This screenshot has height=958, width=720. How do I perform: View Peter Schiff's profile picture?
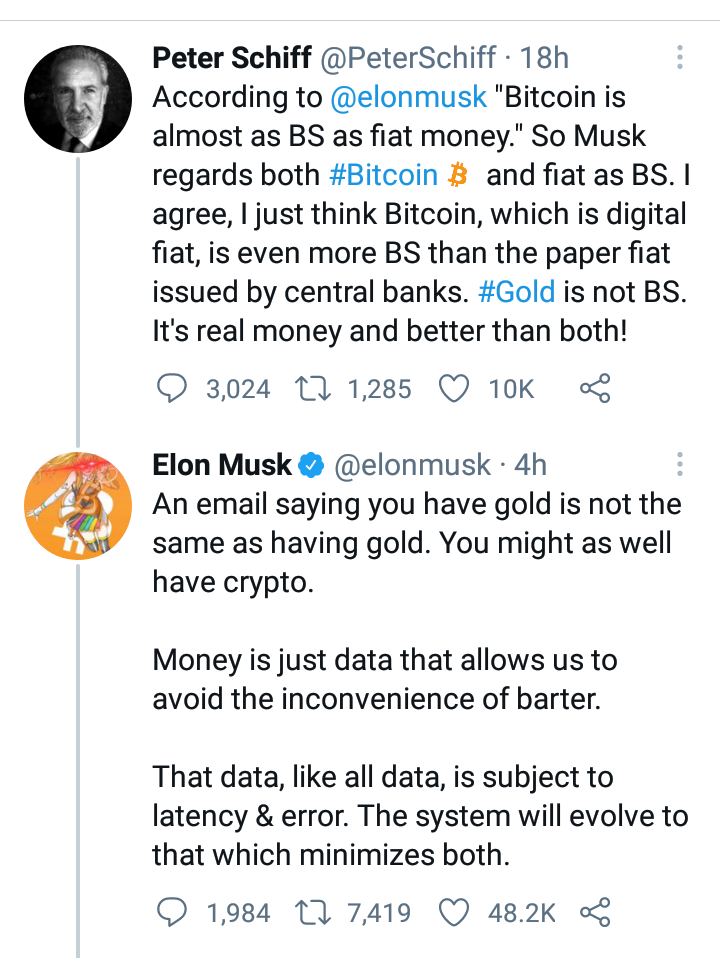click(78, 98)
